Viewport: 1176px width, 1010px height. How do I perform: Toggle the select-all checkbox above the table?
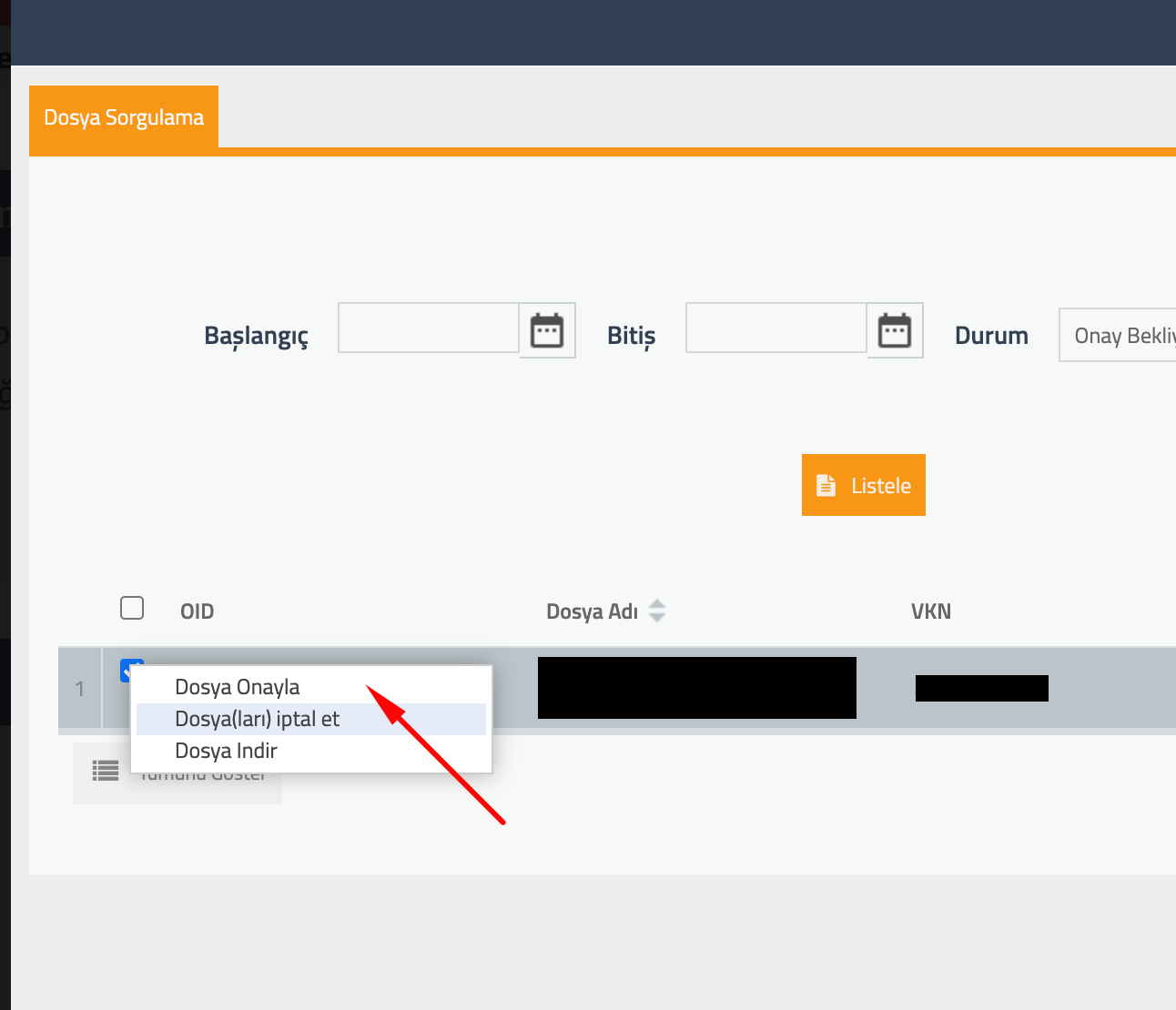131,607
